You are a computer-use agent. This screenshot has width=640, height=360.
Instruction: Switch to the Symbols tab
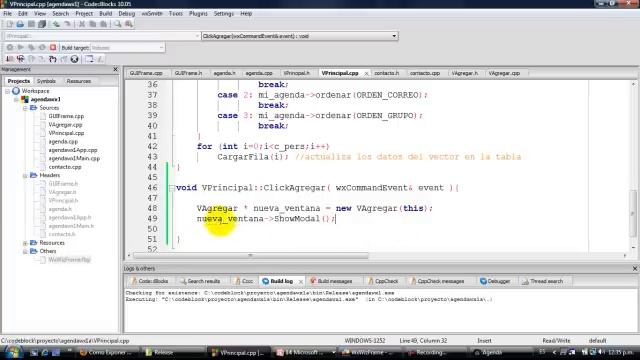[x=46, y=81]
